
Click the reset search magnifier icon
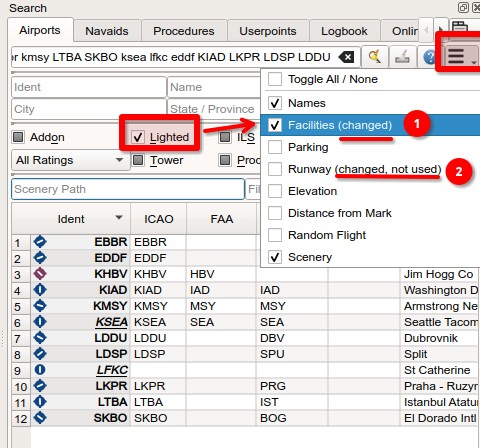coord(375,57)
